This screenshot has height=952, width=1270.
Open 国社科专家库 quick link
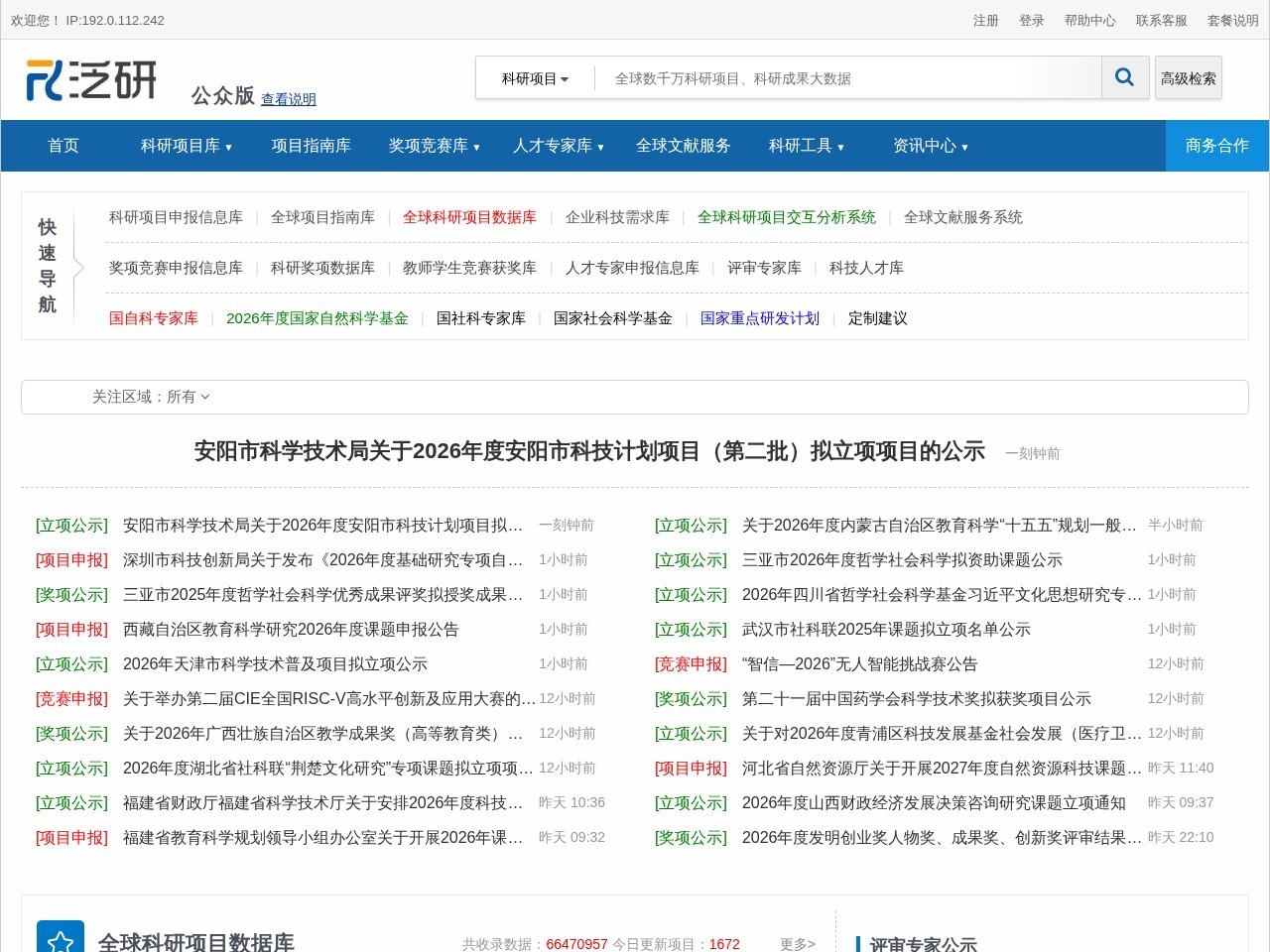click(481, 318)
